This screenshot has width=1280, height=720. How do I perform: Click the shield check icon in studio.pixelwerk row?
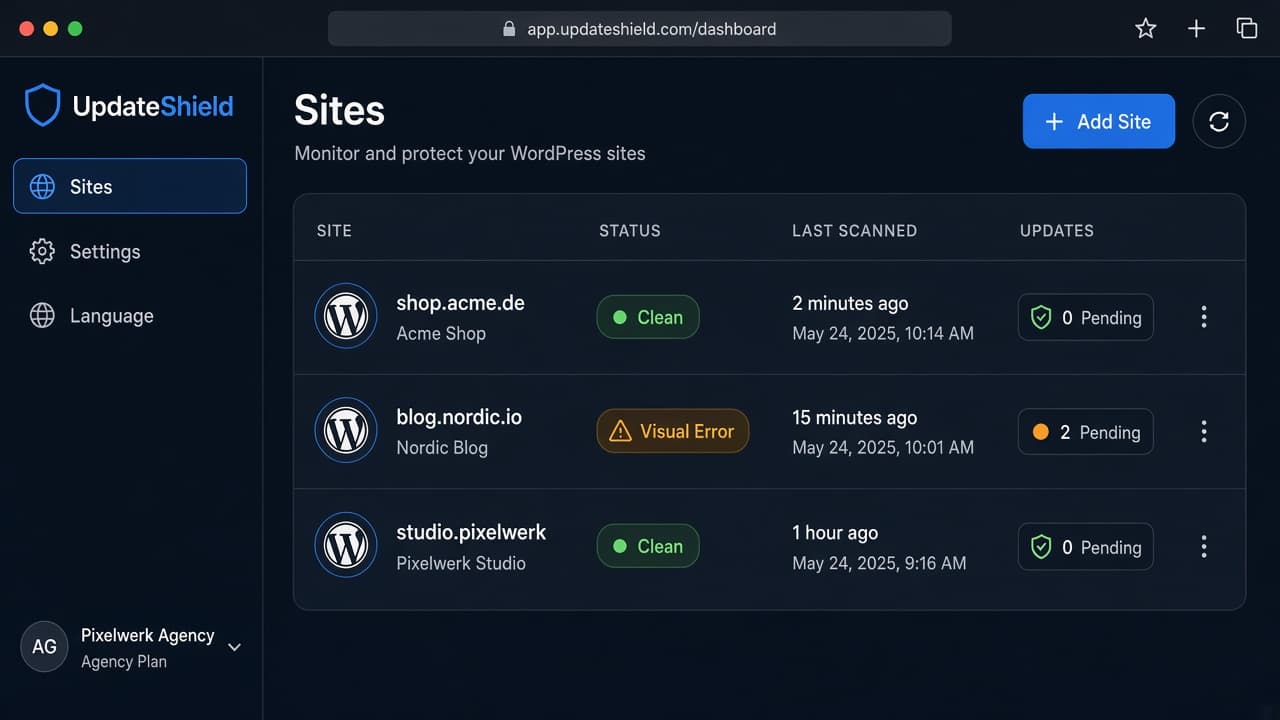coord(1041,547)
